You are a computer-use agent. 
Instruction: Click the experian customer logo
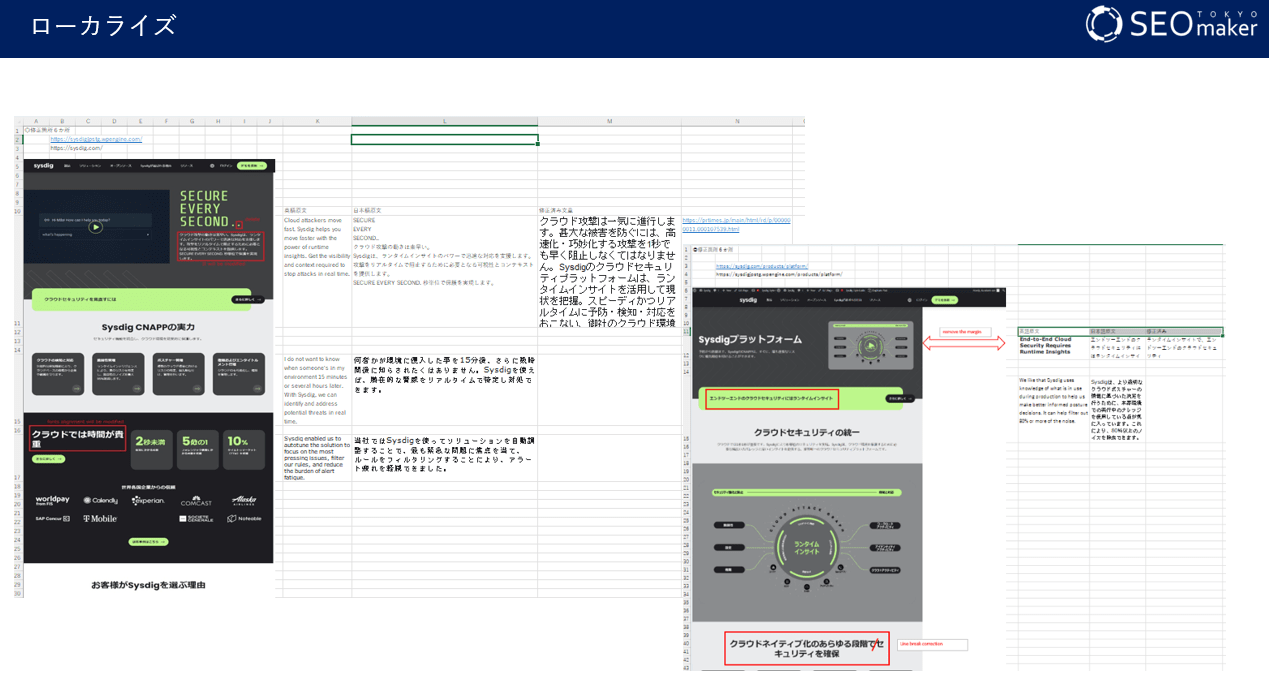[x=147, y=499]
